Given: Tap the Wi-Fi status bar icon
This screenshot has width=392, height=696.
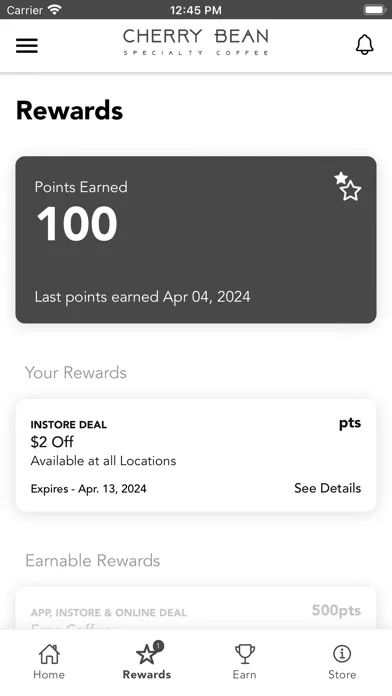Looking at the screenshot, I should point(55,9).
